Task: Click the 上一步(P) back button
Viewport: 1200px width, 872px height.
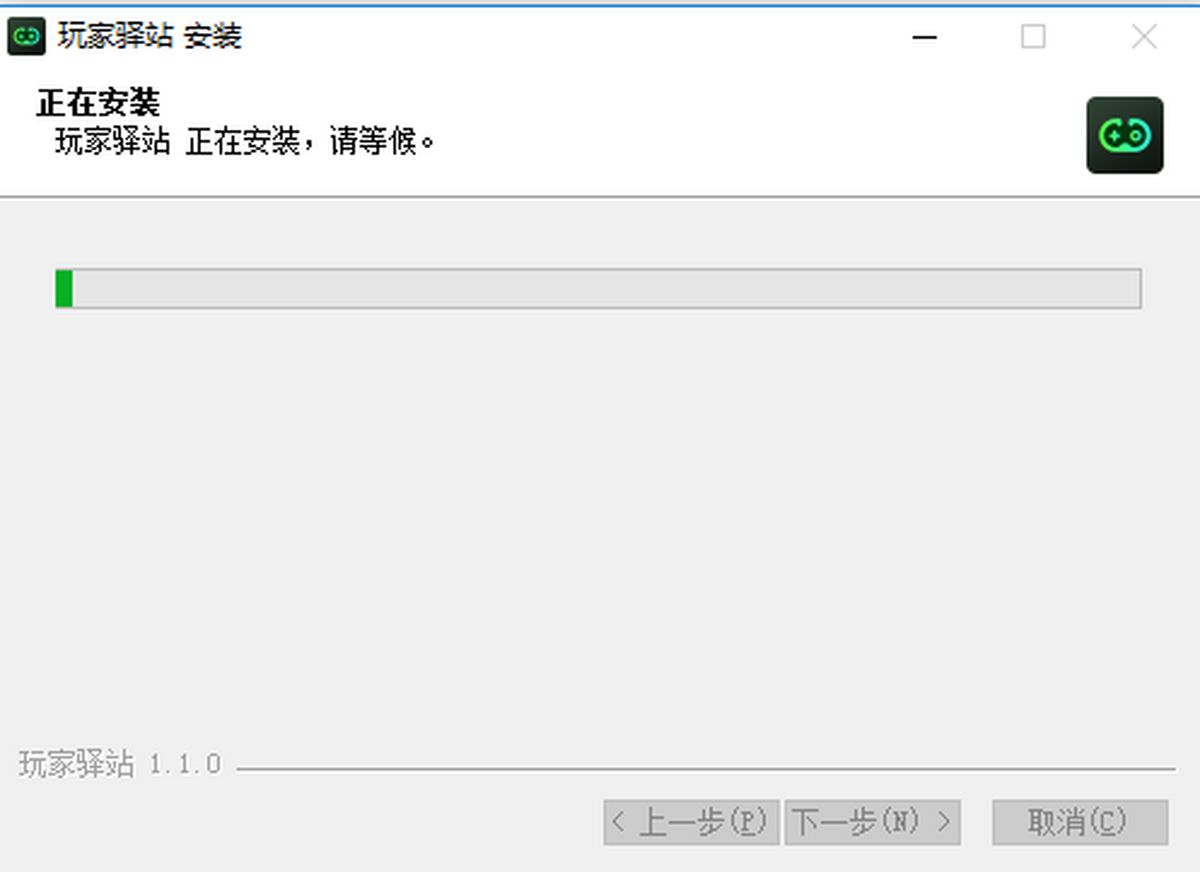Action: [691, 822]
